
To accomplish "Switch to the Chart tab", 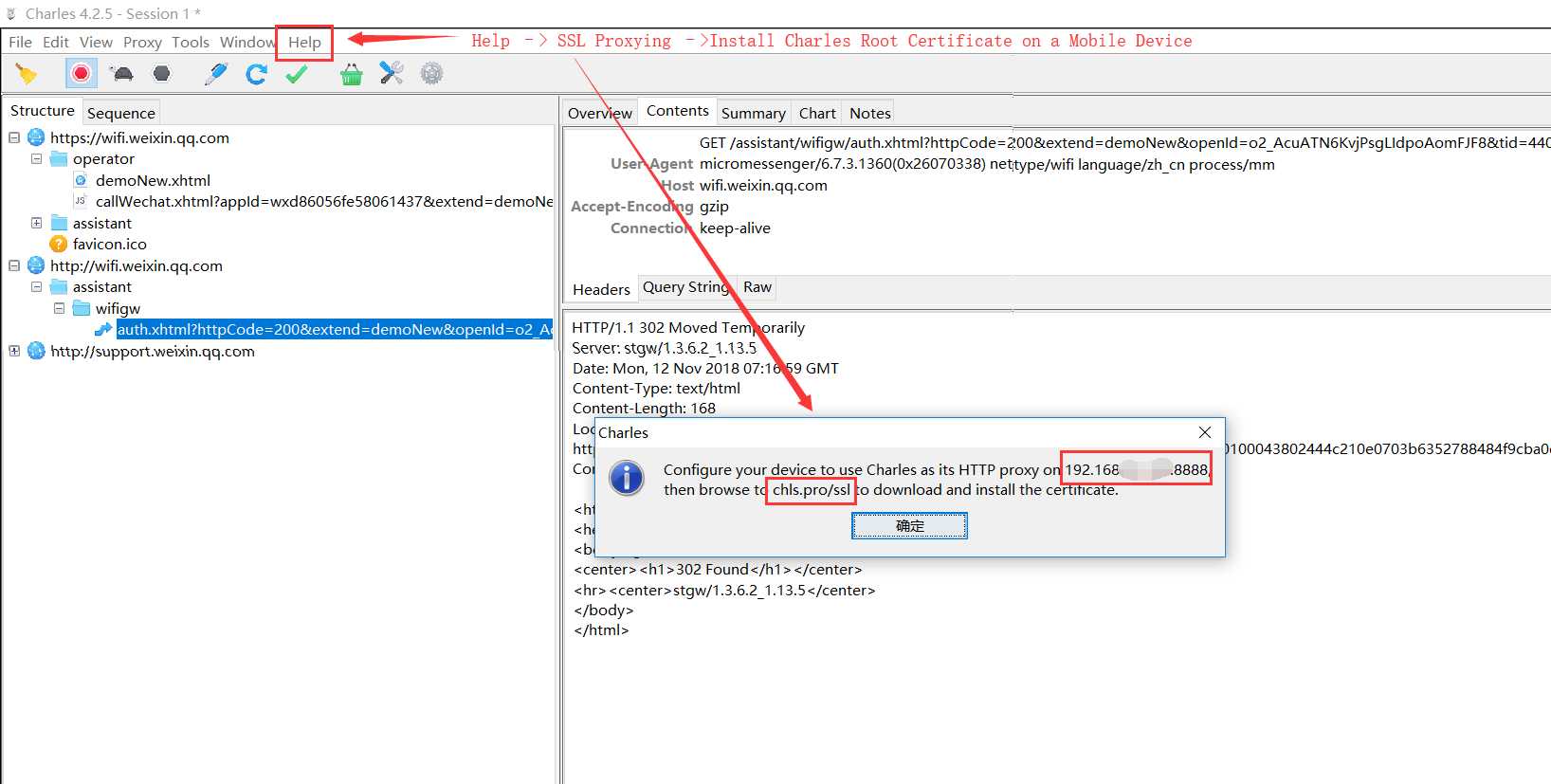I will (x=817, y=113).
